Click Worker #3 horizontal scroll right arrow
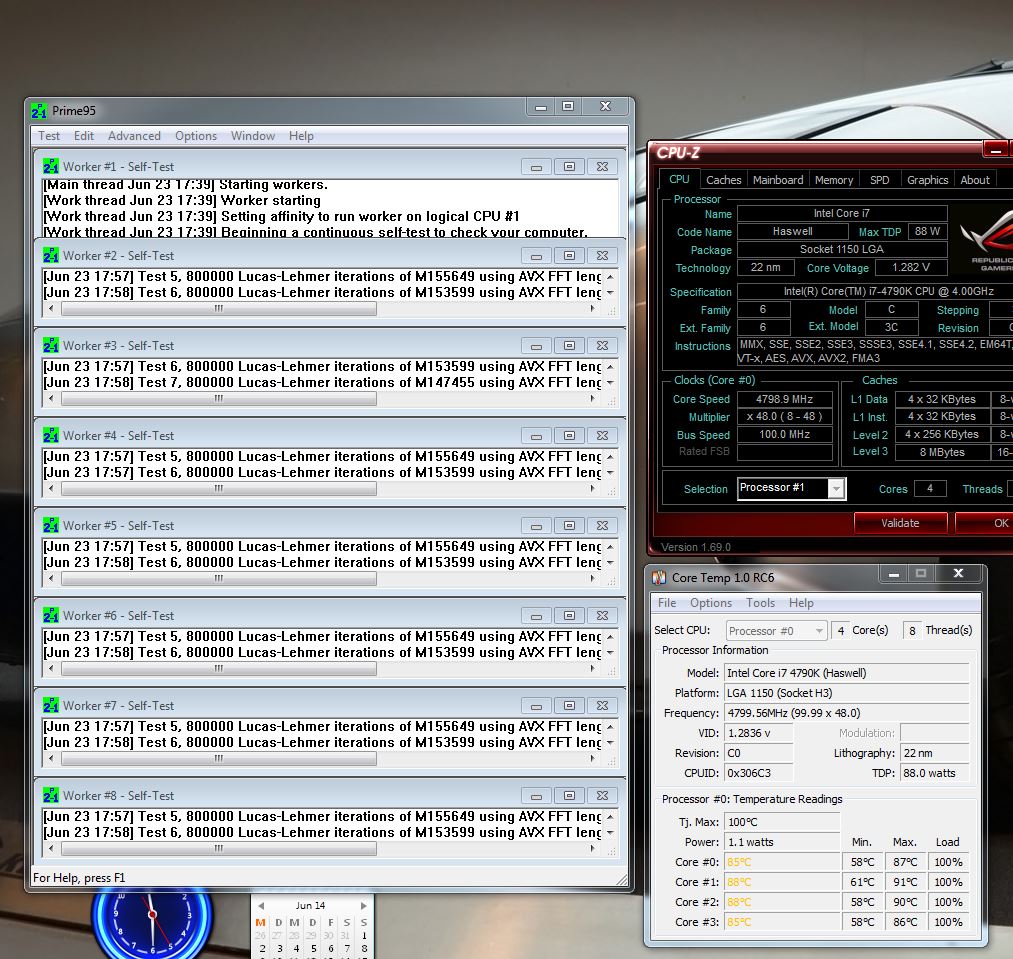 click(x=592, y=399)
